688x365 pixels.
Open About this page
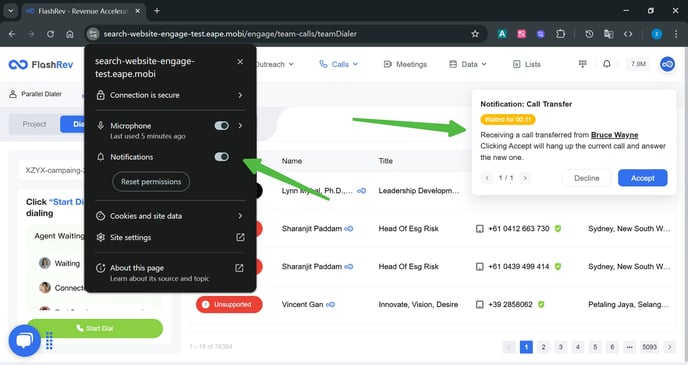pos(170,273)
